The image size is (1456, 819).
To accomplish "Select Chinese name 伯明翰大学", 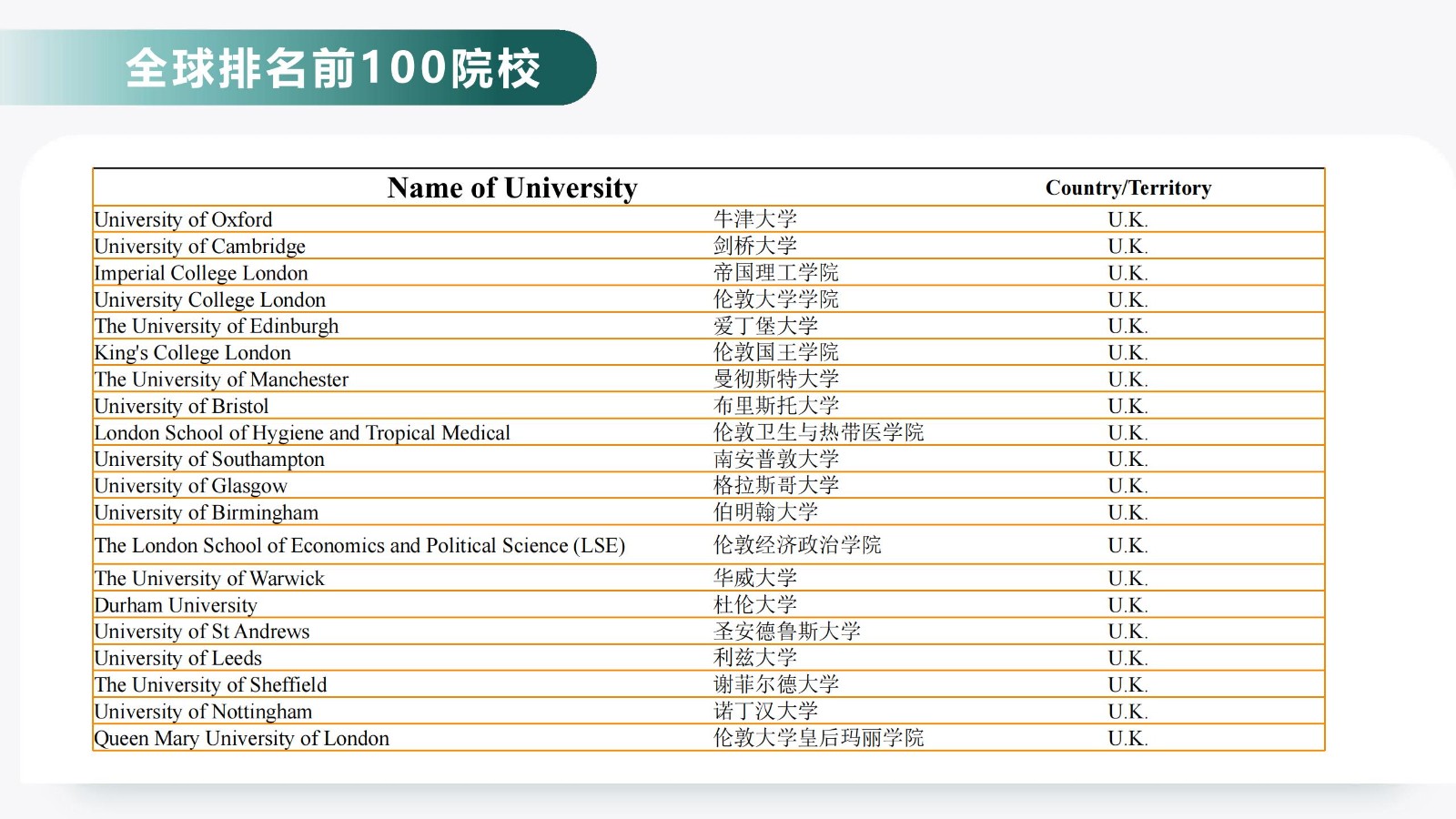I will 765,512.
